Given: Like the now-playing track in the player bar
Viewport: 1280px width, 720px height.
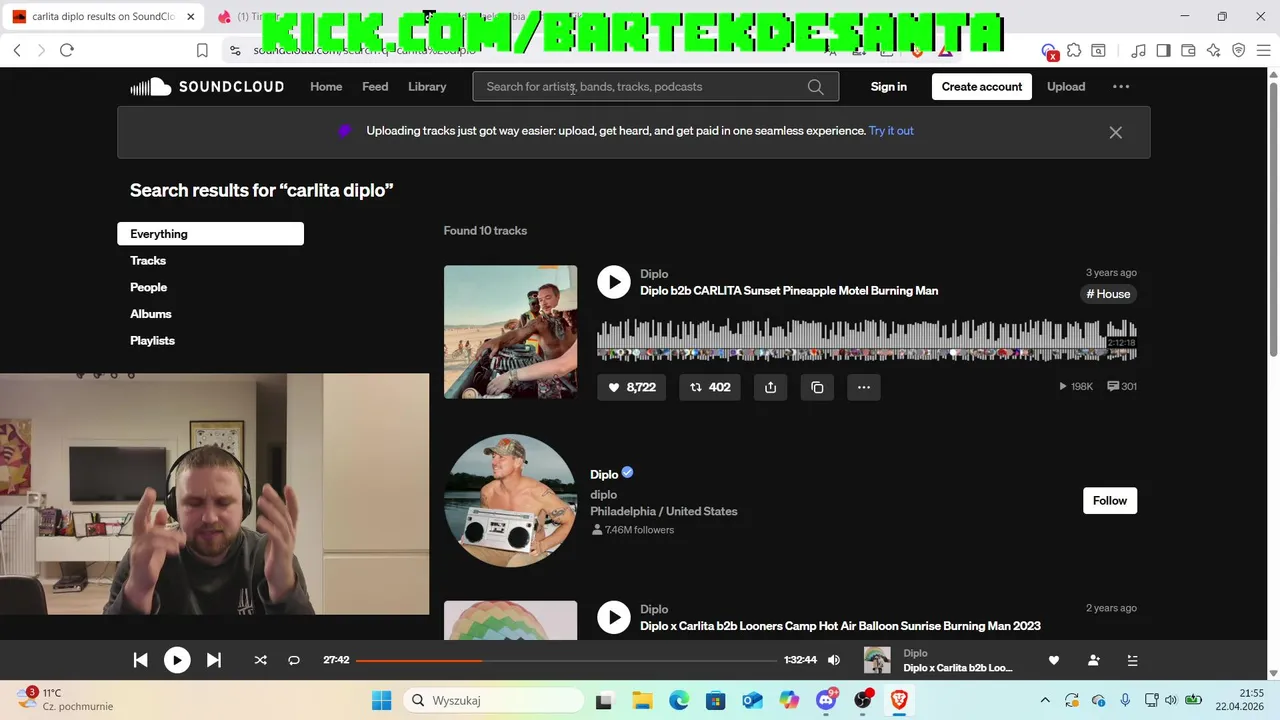Looking at the screenshot, I should pyautogui.click(x=1053, y=660).
